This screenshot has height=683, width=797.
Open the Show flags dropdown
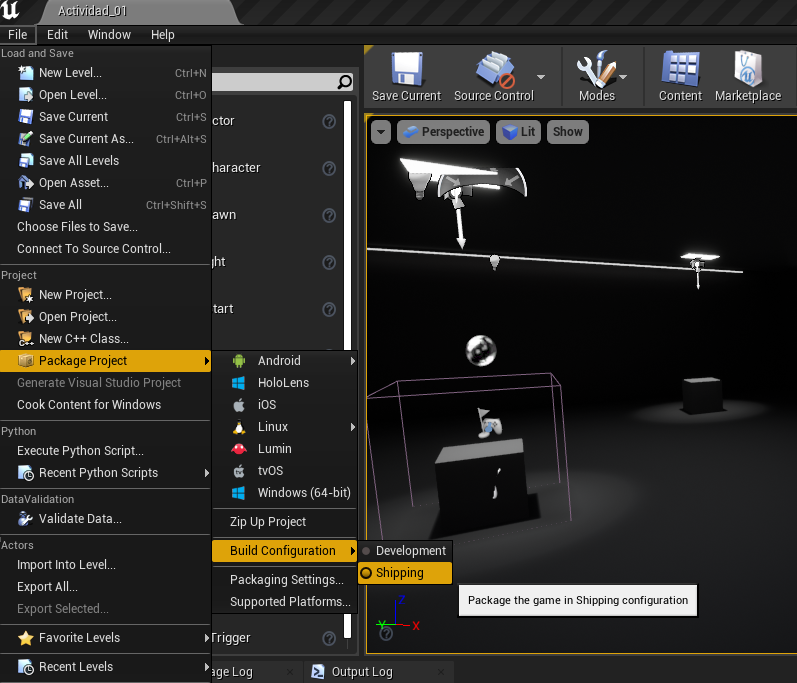pyautogui.click(x=568, y=132)
